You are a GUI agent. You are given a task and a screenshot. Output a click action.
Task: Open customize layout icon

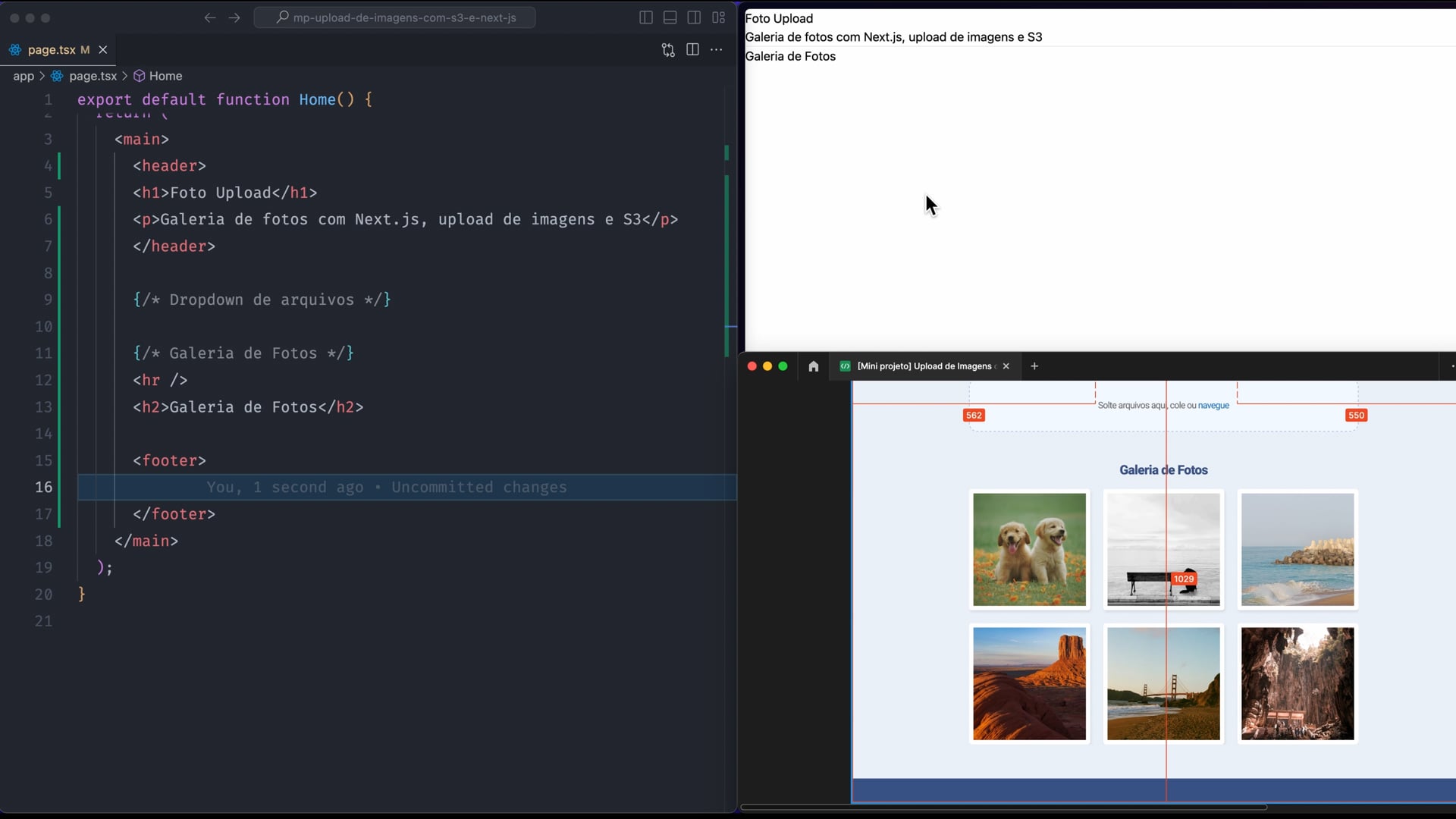pos(719,17)
